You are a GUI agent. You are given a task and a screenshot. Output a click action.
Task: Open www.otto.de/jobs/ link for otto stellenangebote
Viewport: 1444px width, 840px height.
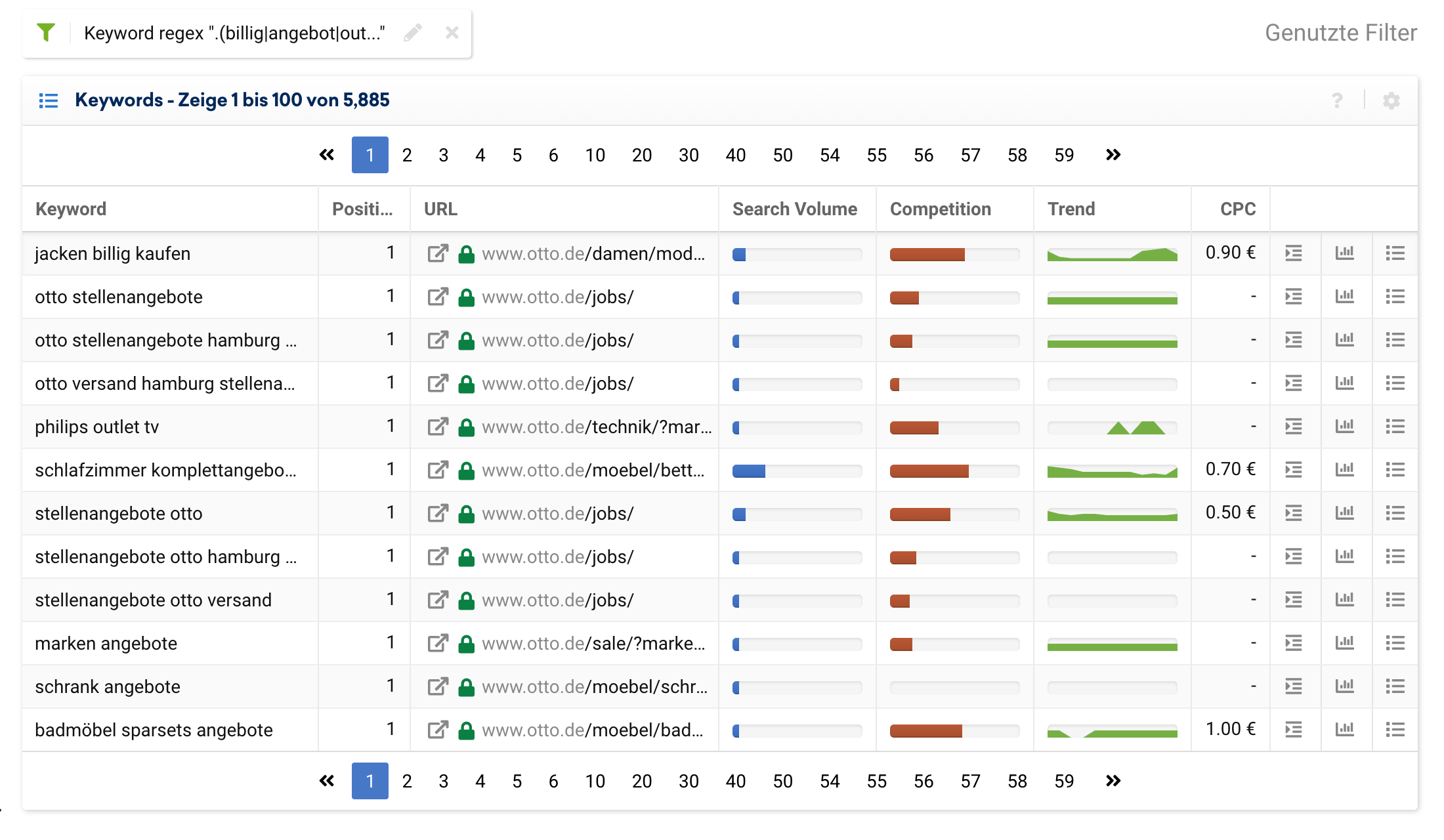[x=558, y=297]
